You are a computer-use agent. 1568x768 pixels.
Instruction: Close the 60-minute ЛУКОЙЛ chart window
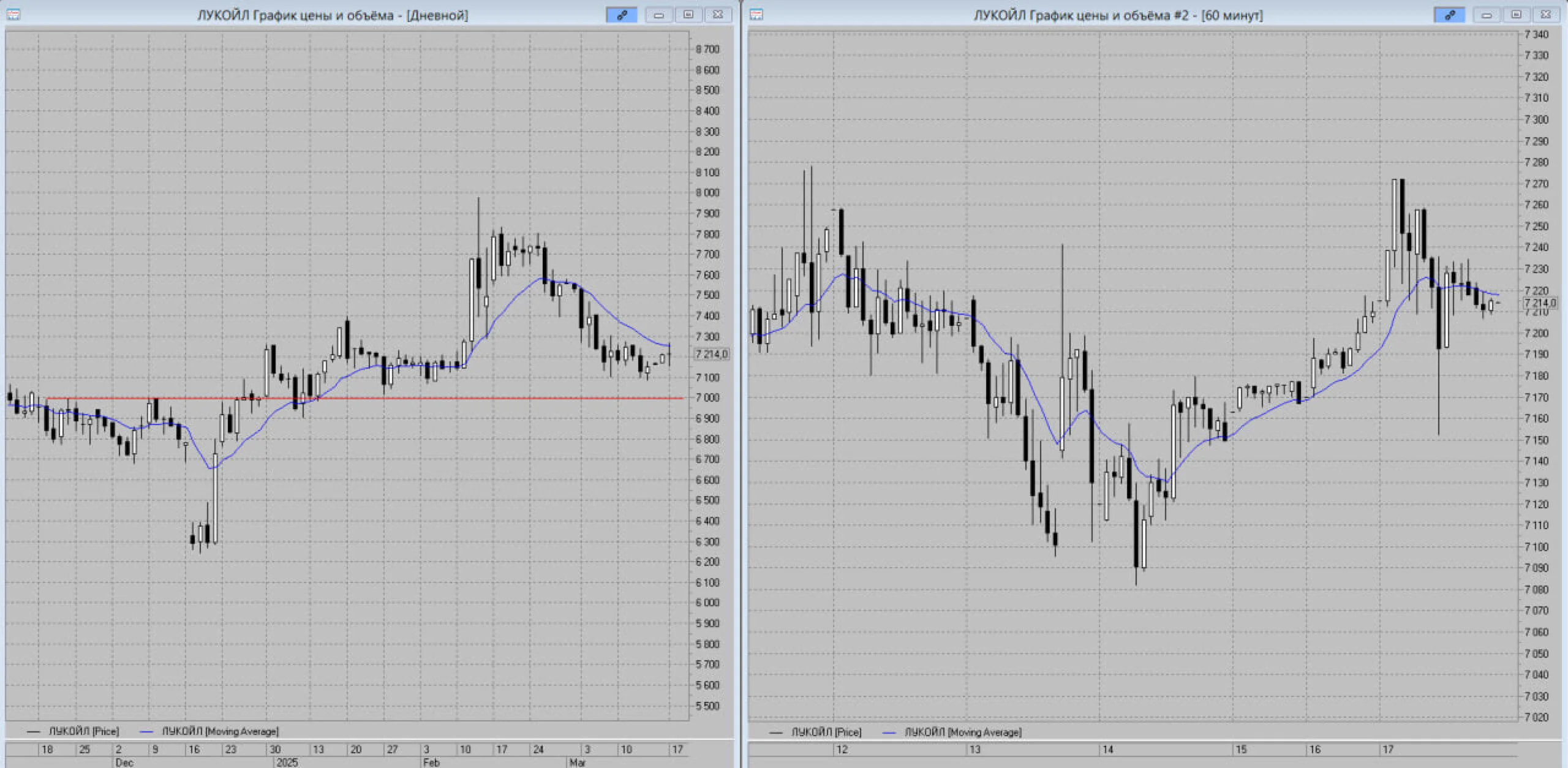[x=1546, y=15]
